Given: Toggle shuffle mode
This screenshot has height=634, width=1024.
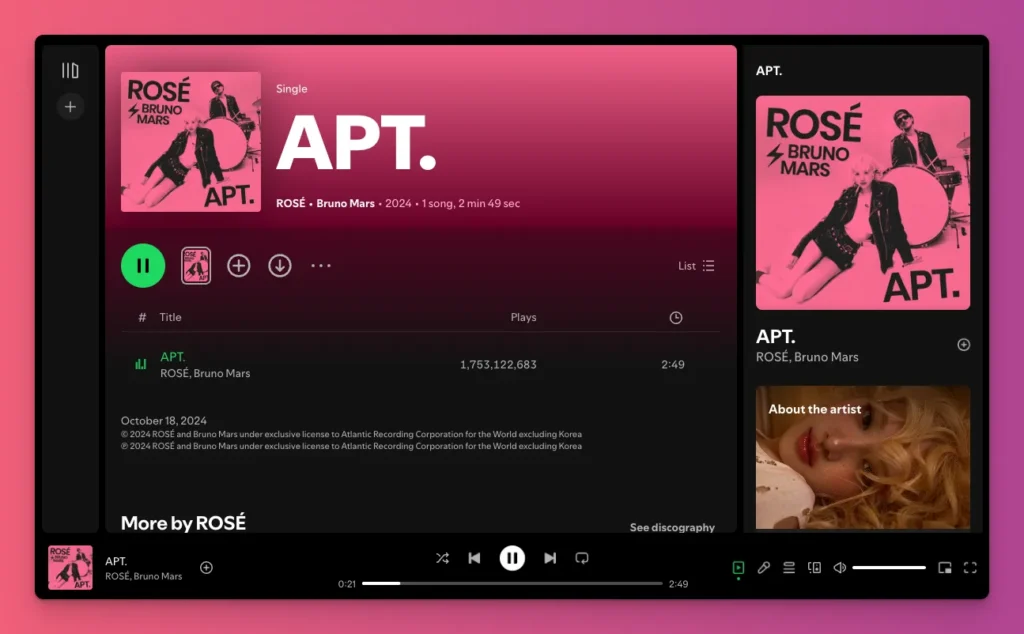Looking at the screenshot, I should coord(442,558).
